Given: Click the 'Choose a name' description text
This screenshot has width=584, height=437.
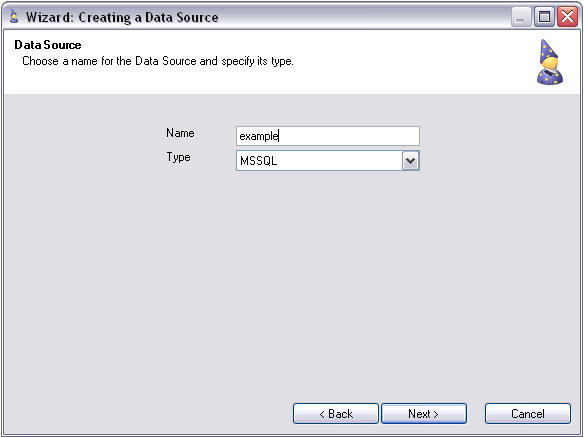Looking at the screenshot, I should 158,61.
